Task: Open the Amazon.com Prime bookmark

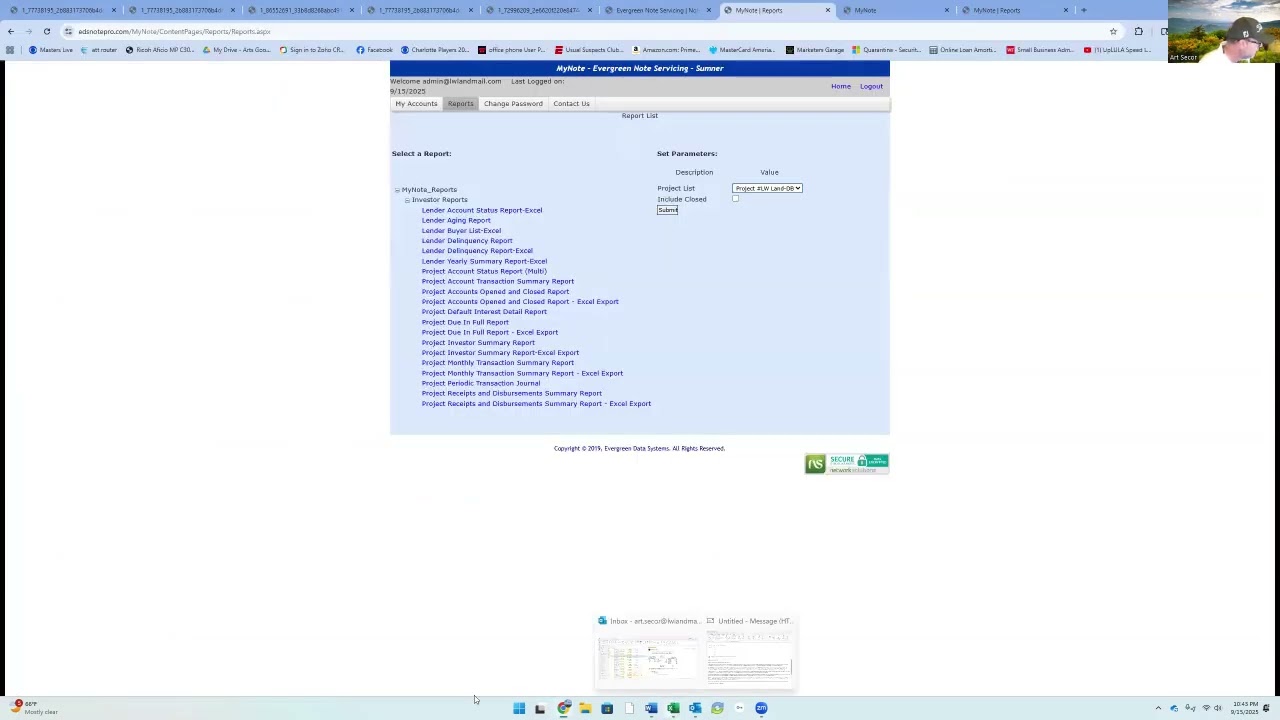Action: click(665, 49)
